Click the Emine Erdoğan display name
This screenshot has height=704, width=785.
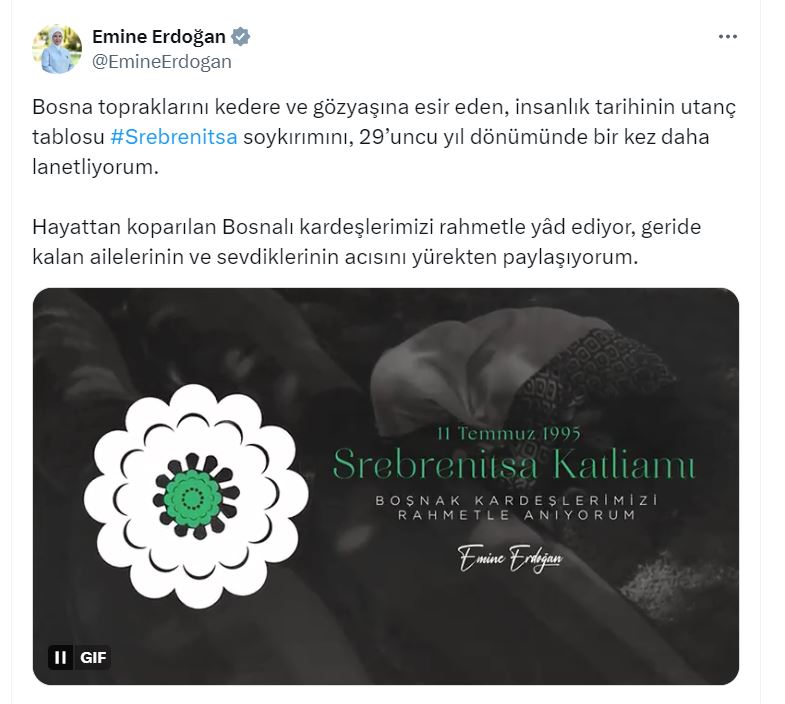(159, 37)
